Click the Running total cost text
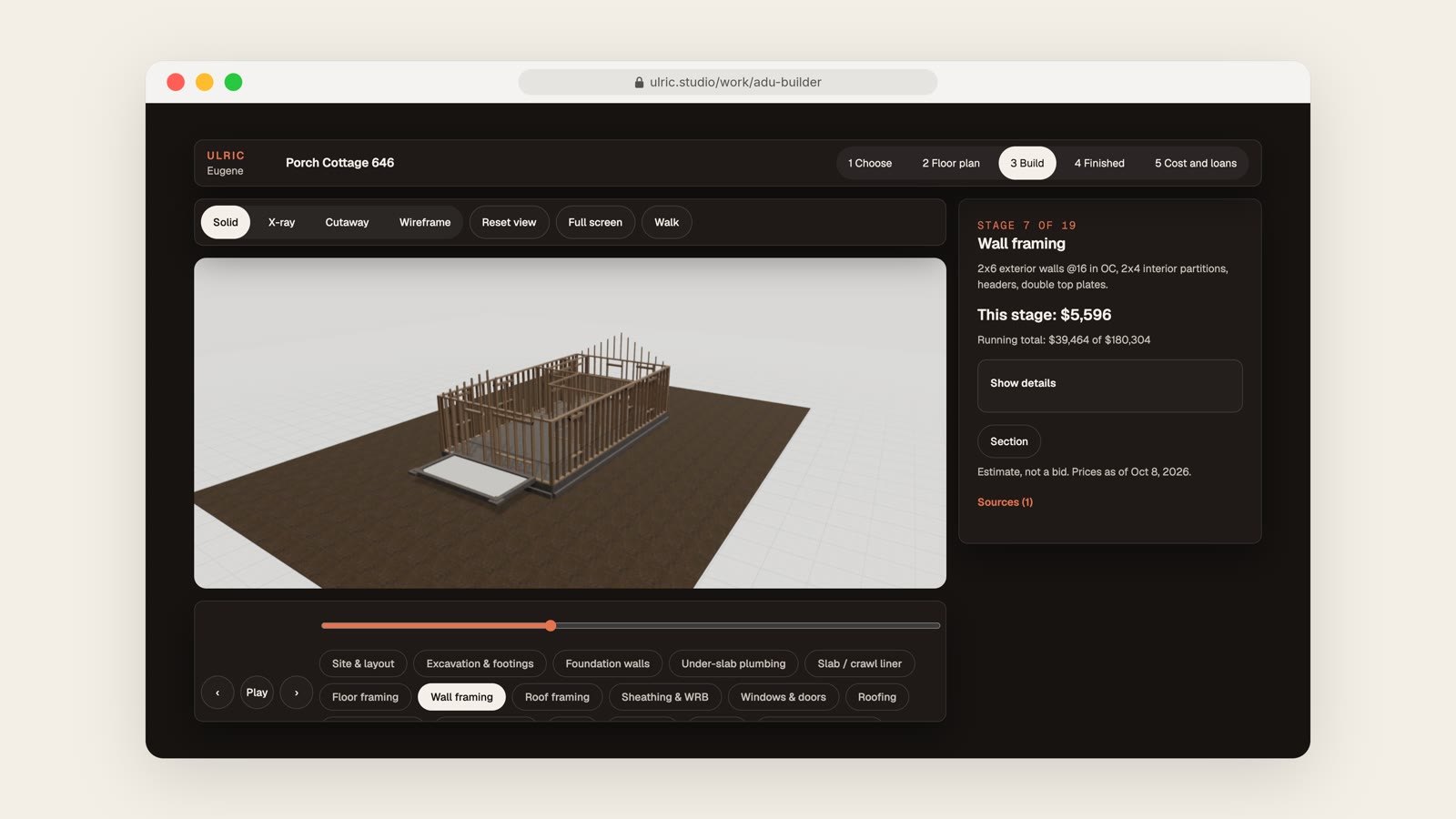Image resolution: width=1456 pixels, height=819 pixels. [x=1064, y=339]
